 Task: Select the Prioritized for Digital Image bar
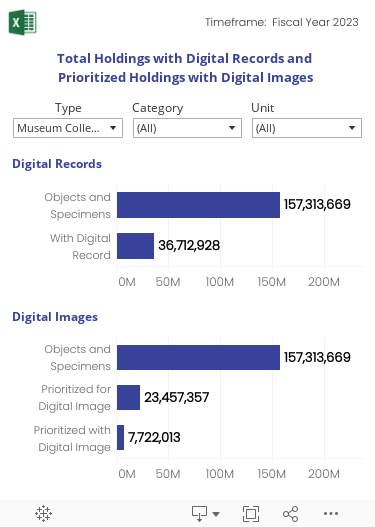point(128,398)
